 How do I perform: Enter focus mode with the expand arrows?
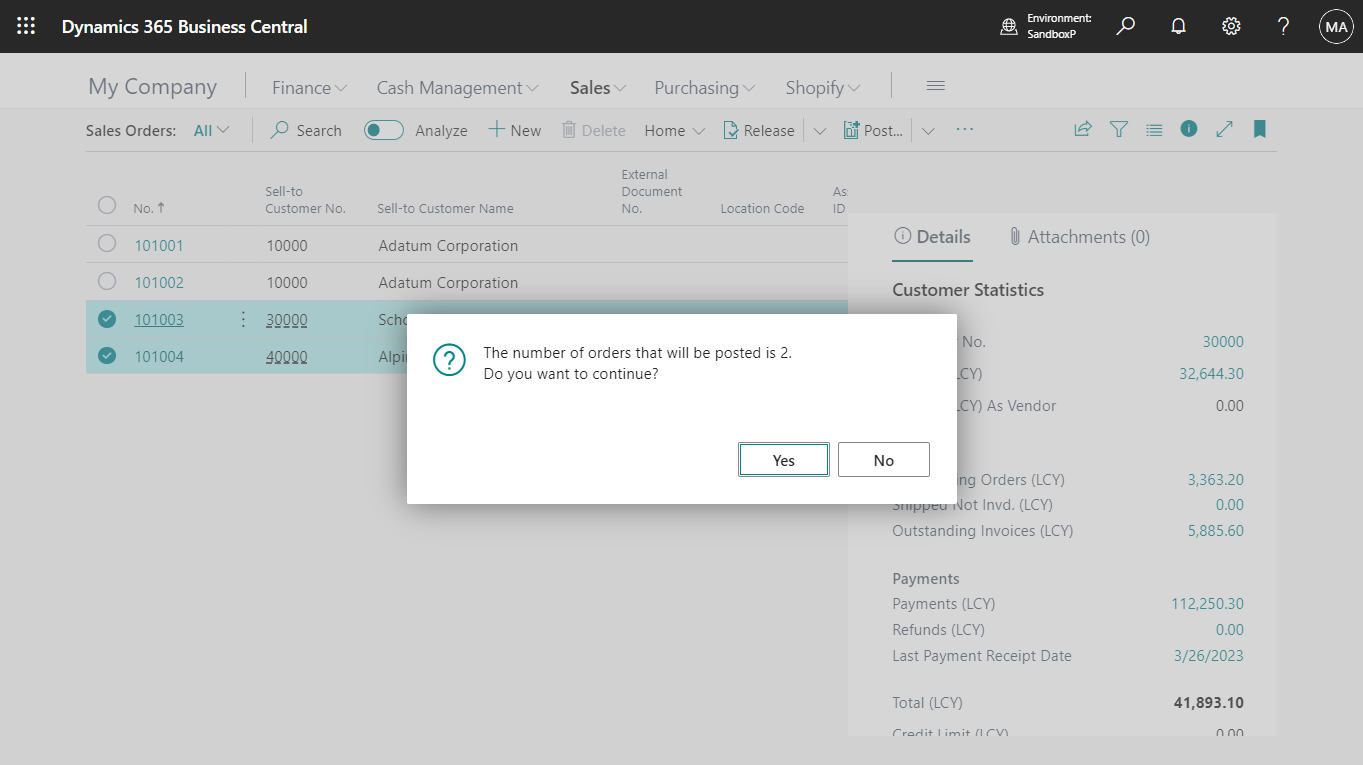[1224, 129]
